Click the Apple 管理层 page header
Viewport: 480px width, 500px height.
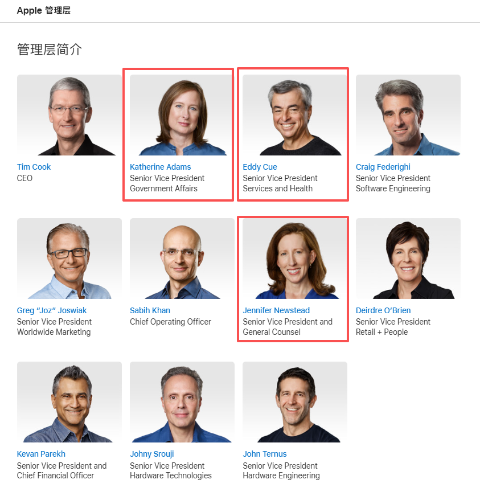[44, 10]
